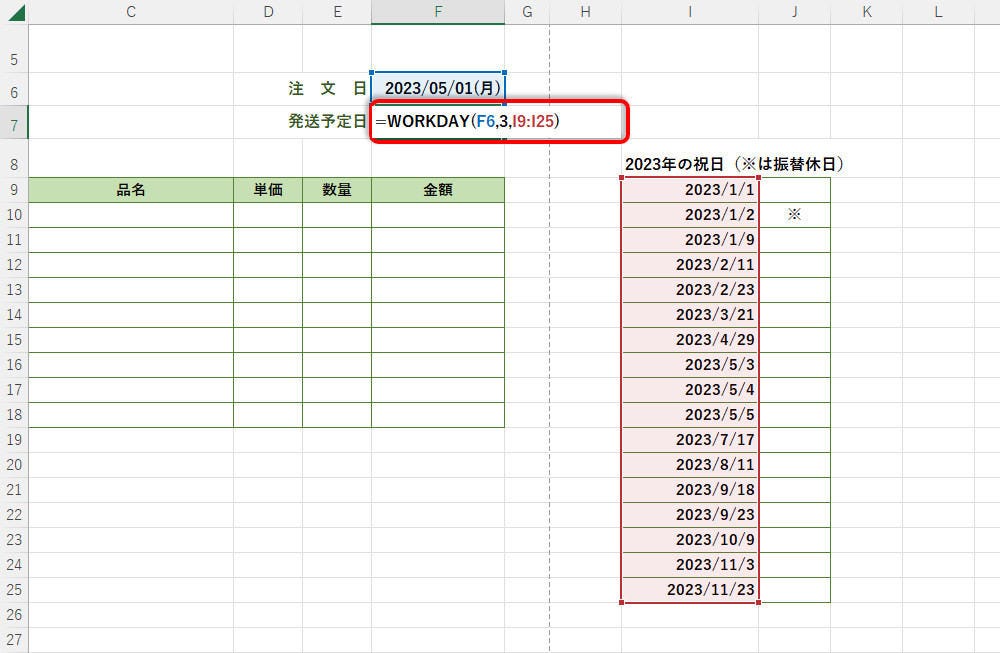
Task: Click the 金額 header cell
Action: (437, 190)
